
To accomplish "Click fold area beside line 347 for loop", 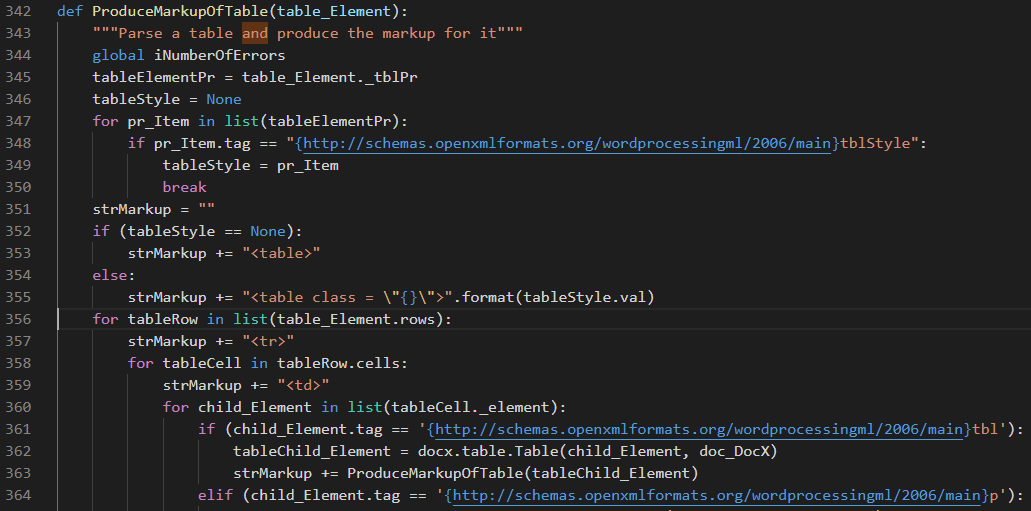I will point(48,121).
